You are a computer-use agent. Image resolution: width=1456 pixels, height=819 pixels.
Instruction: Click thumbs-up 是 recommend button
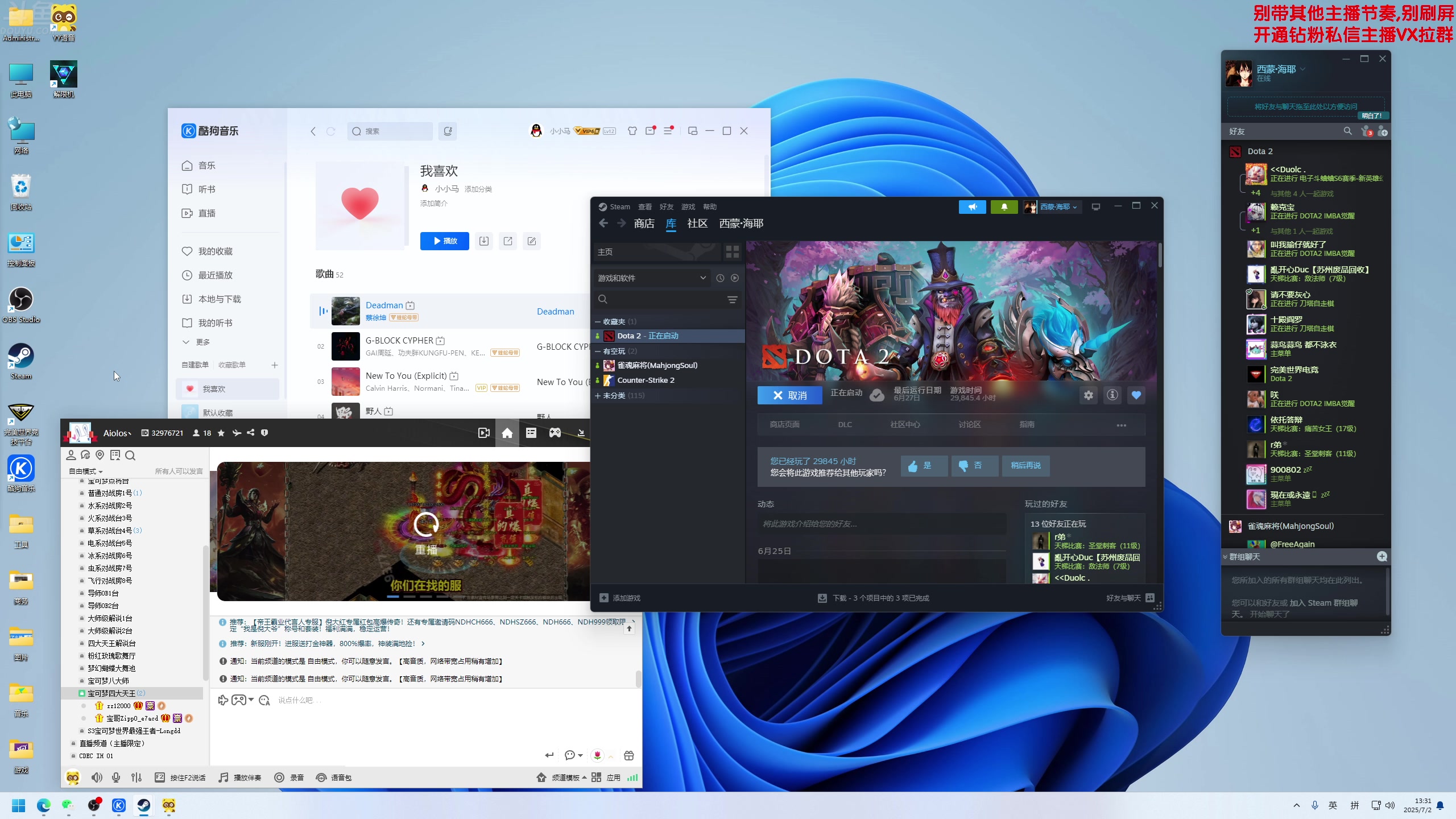923,466
